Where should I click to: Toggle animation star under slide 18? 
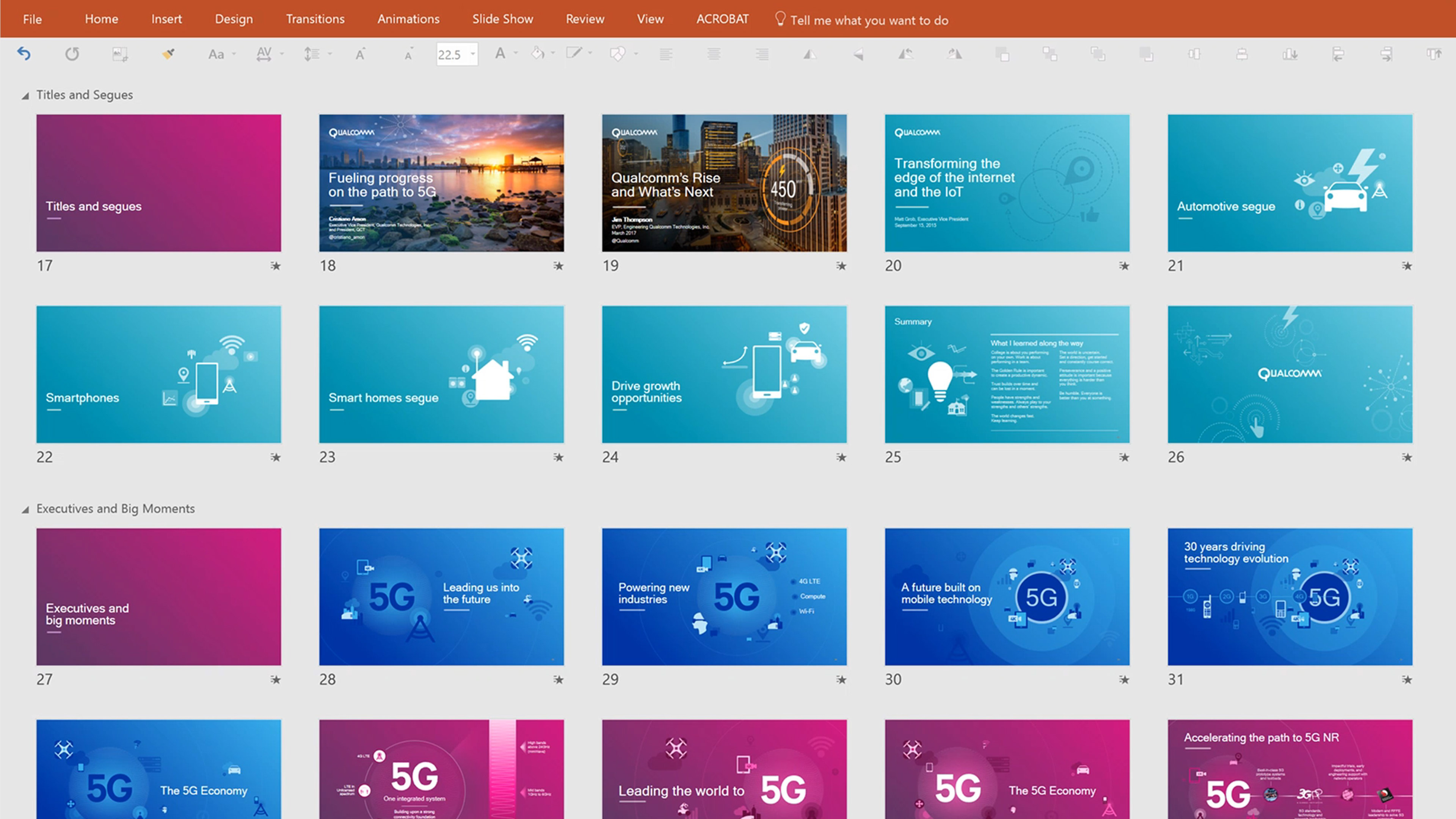tap(558, 266)
